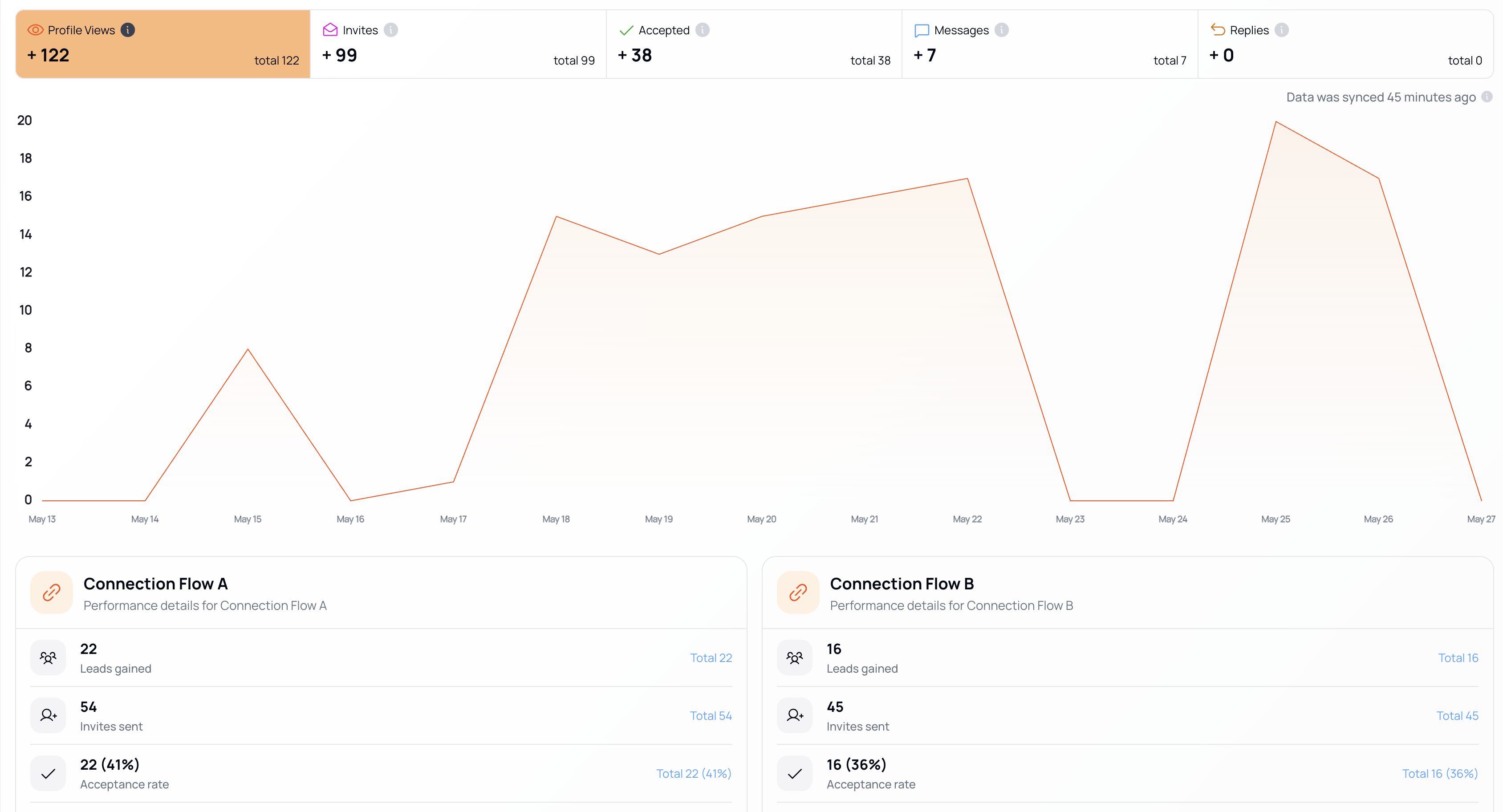
Task: Click the y-axis label 20
Action: point(24,120)
